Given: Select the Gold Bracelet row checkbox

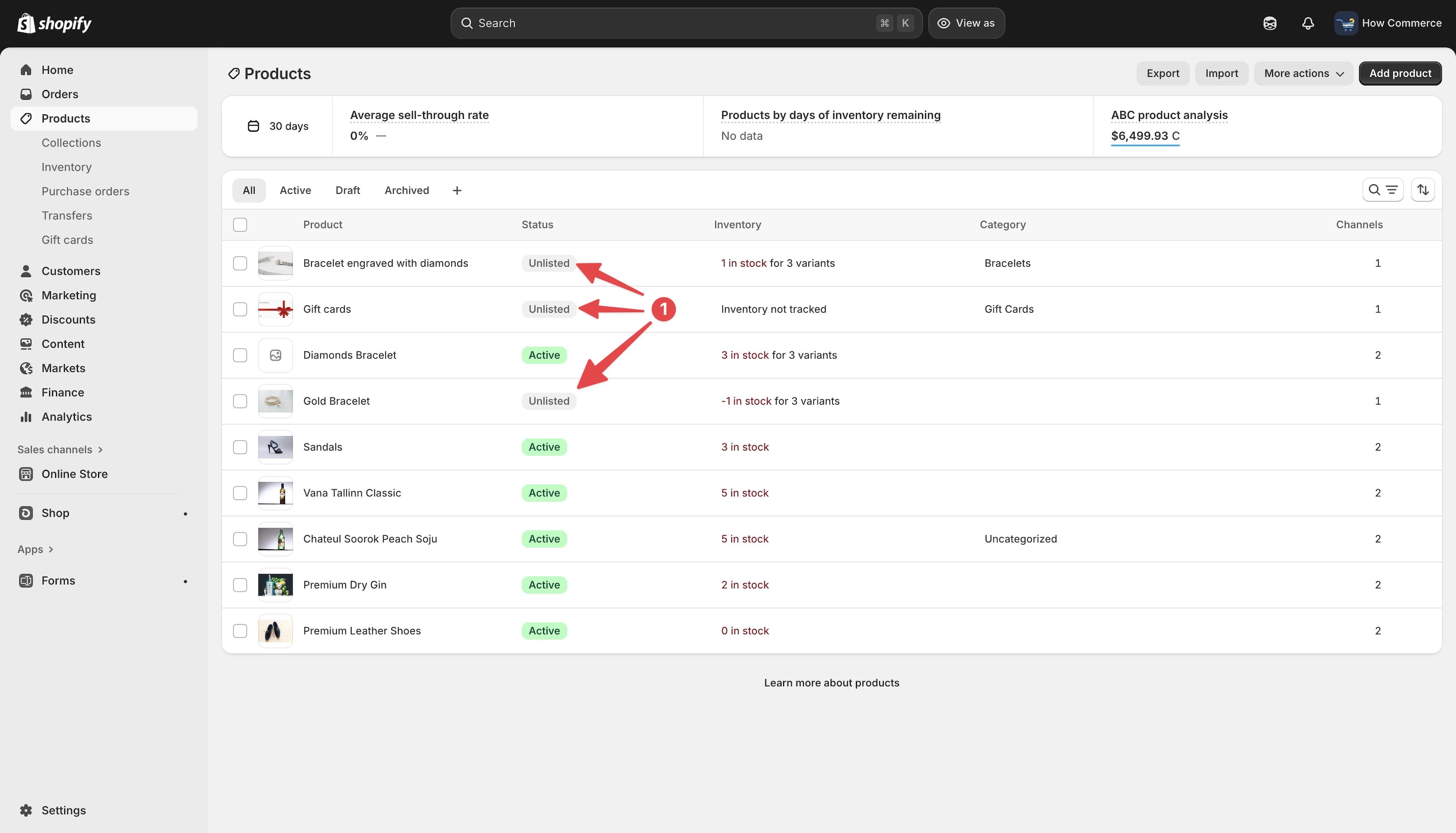Looking at the screenshot, I should (240, 401).
